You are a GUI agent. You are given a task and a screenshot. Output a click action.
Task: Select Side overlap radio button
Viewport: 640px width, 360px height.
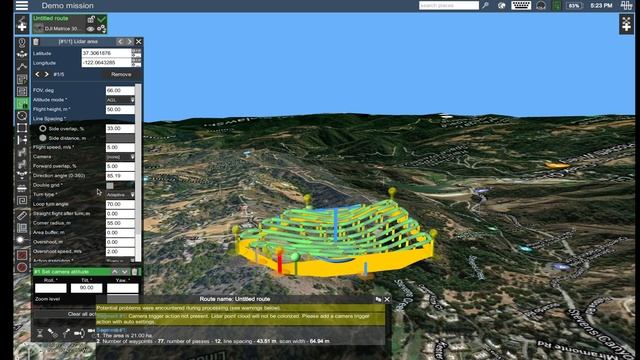pos(42,128)
